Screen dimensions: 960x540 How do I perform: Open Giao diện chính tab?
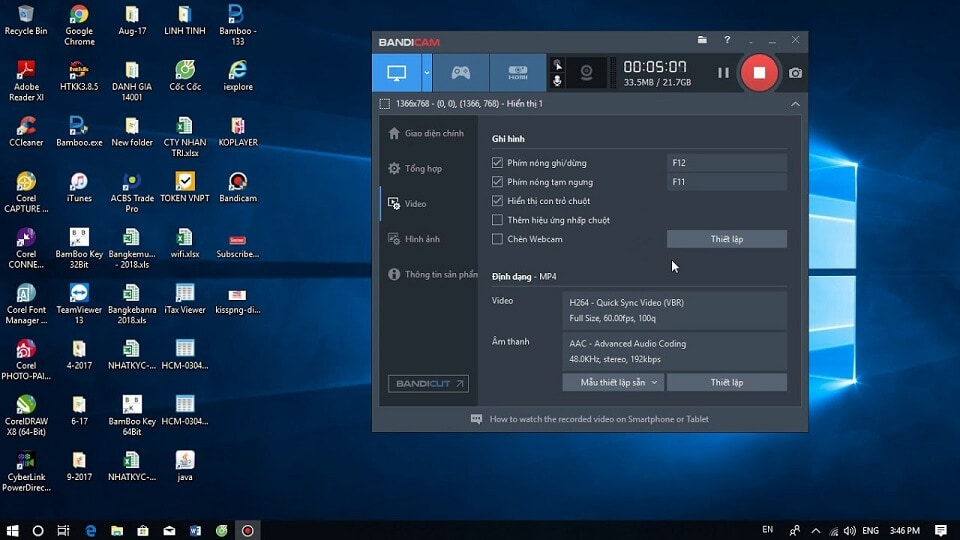429,133
